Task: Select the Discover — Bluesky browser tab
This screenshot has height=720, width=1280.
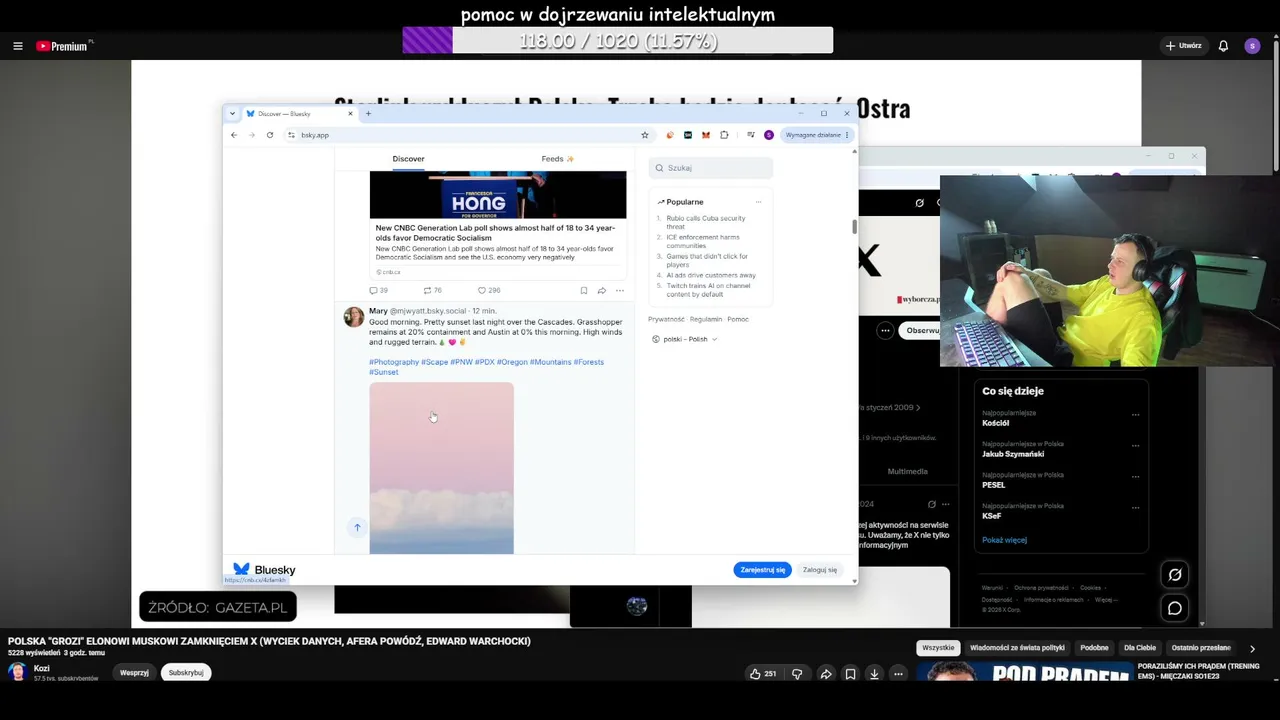Action: [x=299, y=113]
